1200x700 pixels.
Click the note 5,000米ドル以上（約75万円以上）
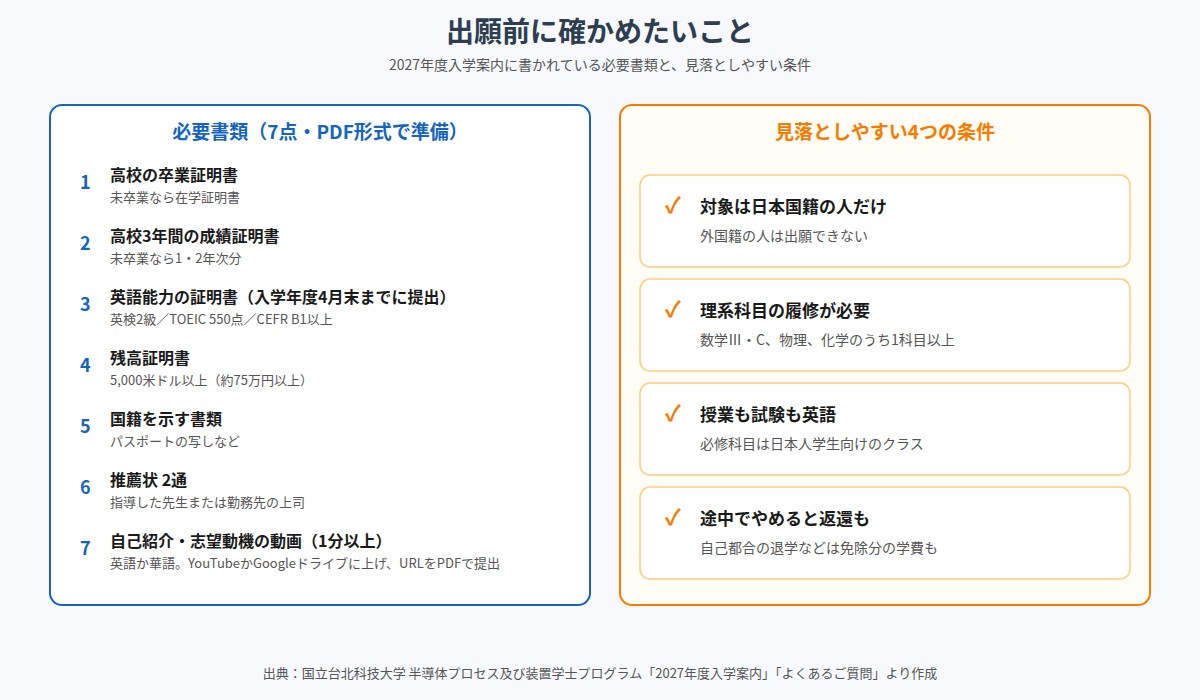(212, 381)
